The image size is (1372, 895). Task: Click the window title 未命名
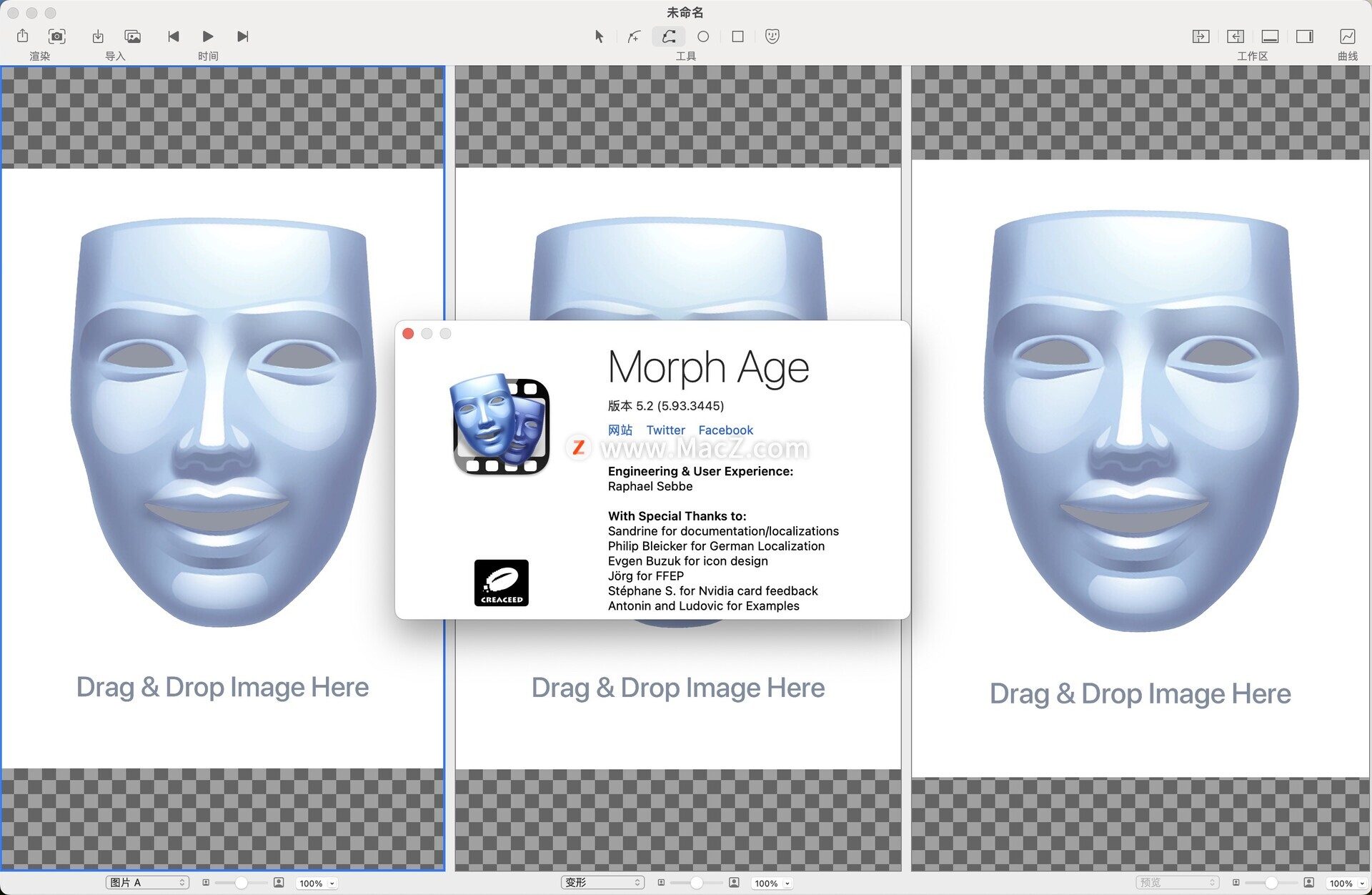685,12
